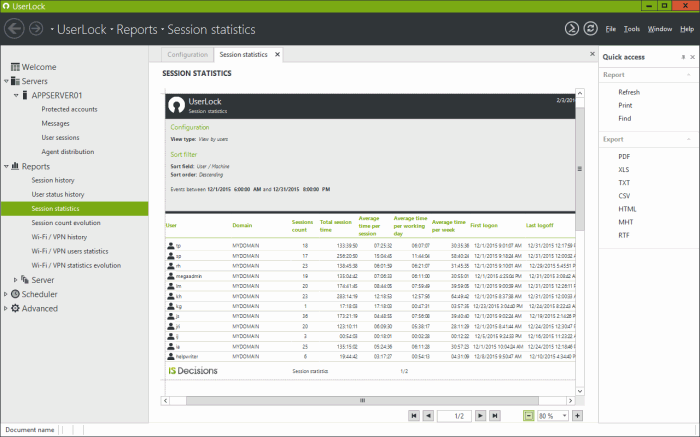Open Session history report
This screenshot has width=700, height=437.
pyautogui.click(x=53, y=180)
